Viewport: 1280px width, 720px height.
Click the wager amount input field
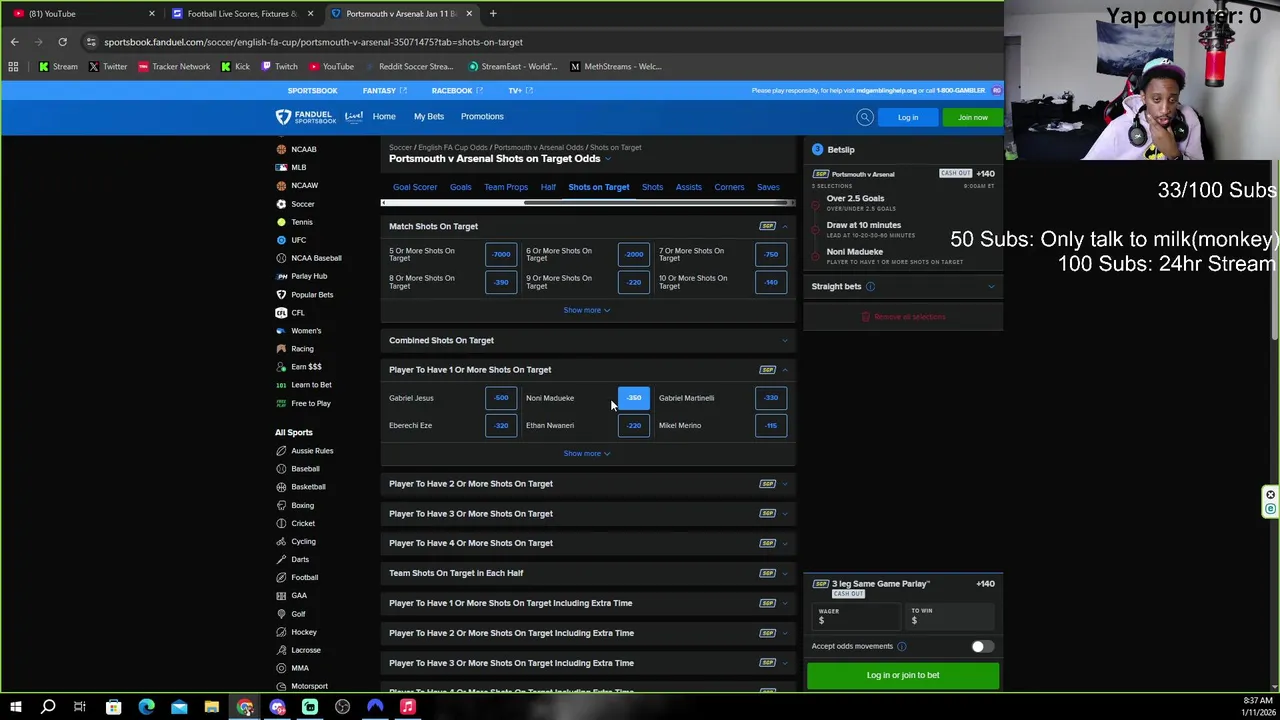click(x=857, y=617)
